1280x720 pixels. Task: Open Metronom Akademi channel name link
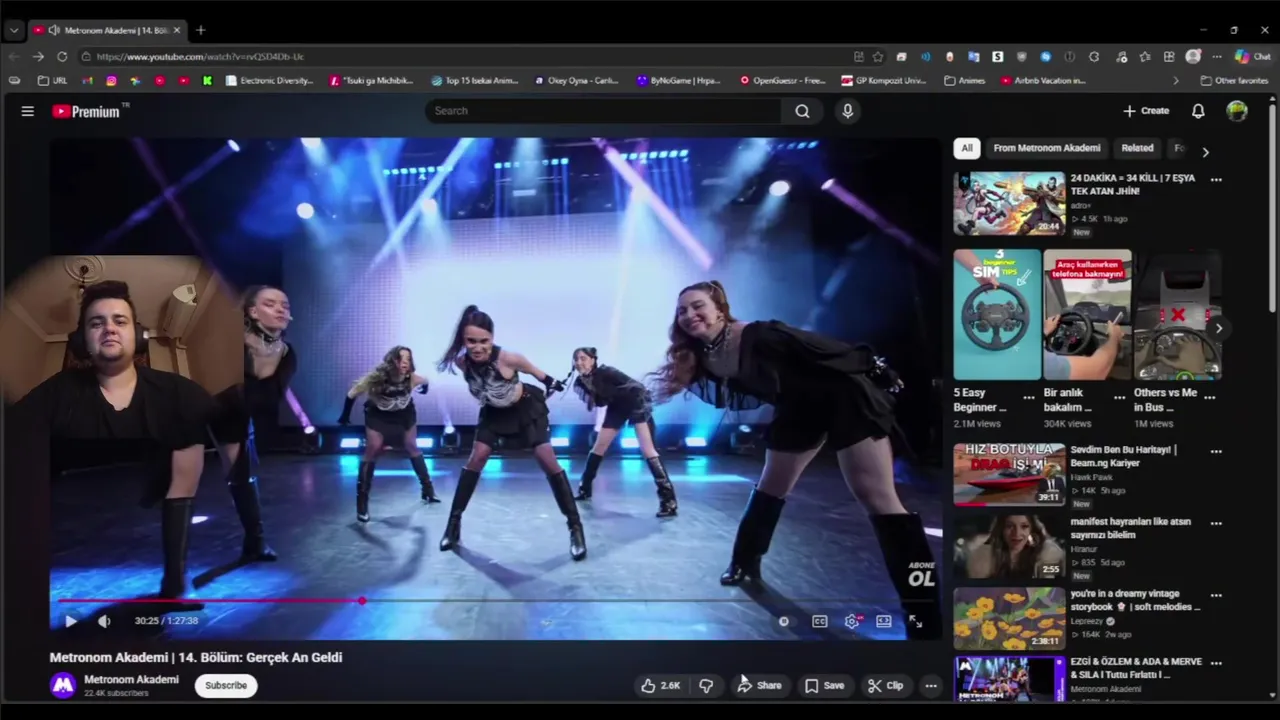pyautogui.click(x=131, y=679)
